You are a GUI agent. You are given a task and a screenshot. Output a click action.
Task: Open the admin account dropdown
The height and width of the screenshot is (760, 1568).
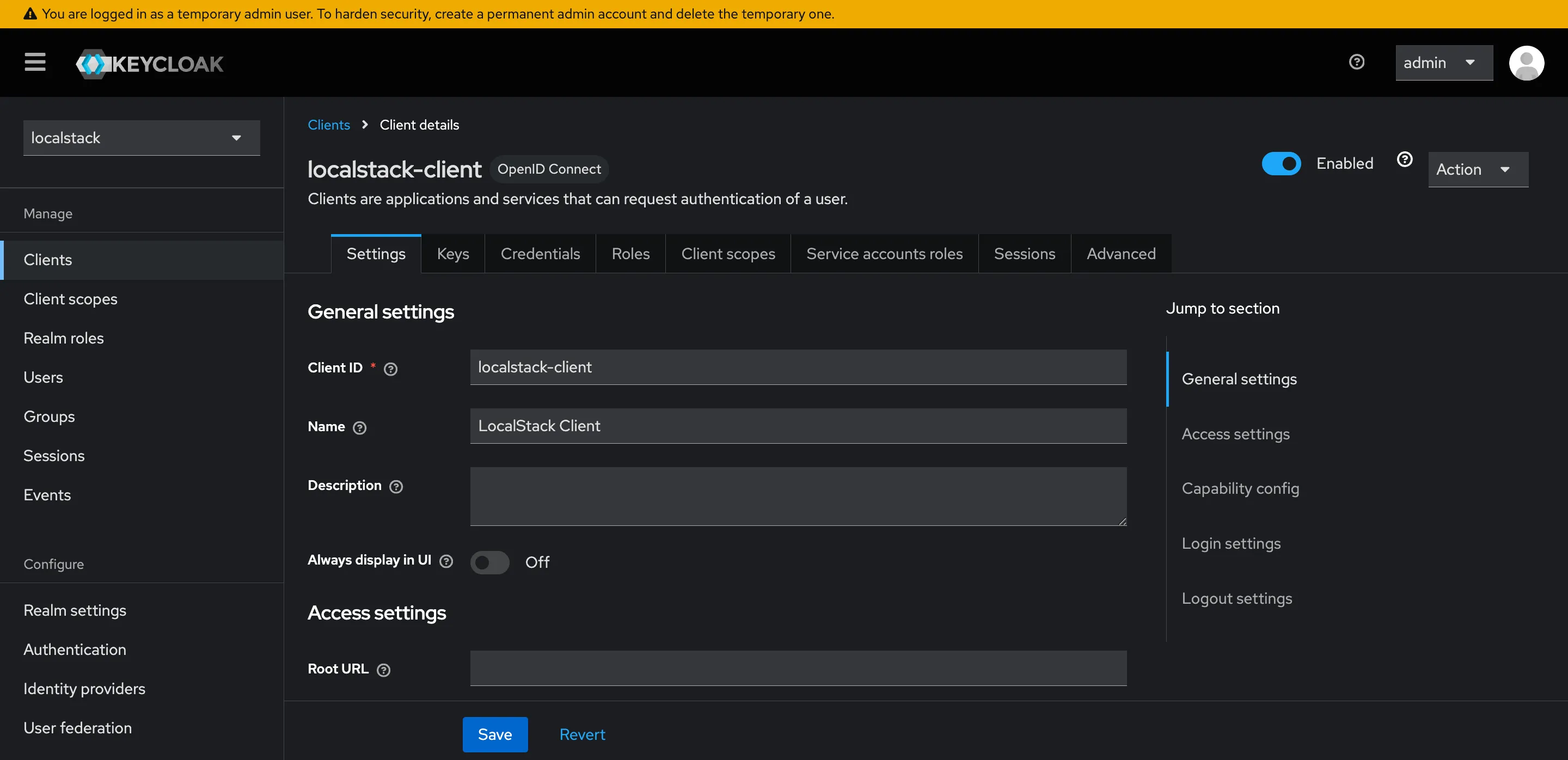1444,63
